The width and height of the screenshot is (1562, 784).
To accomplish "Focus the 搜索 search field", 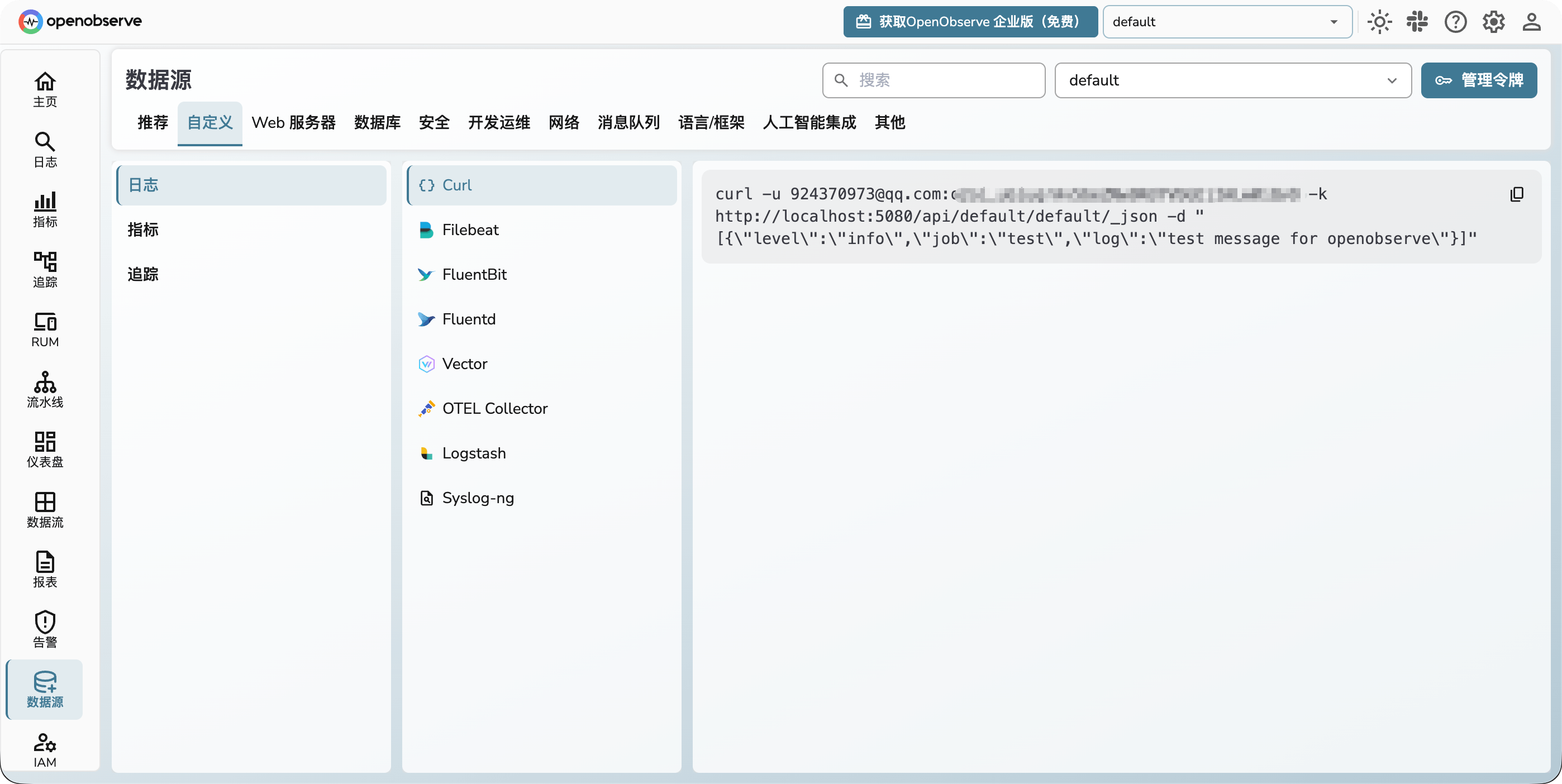I will 933,80.
